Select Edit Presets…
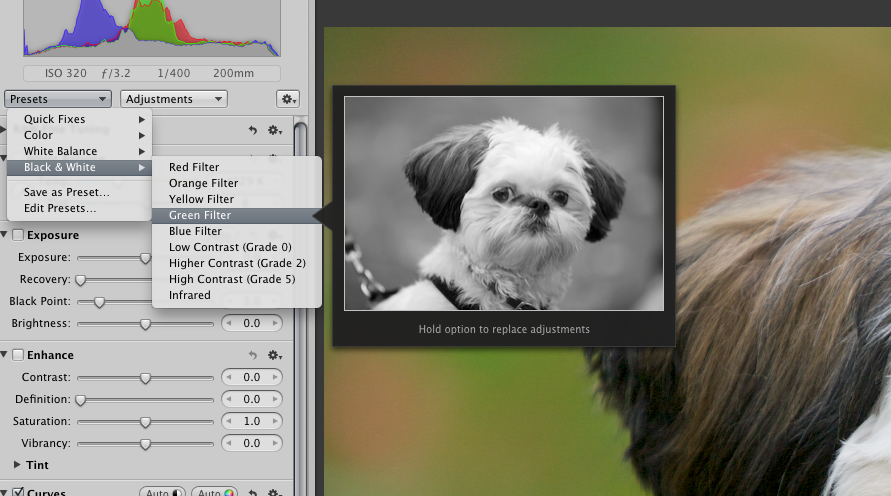This screenshot has height=496, width=891. tap(79, 208)
